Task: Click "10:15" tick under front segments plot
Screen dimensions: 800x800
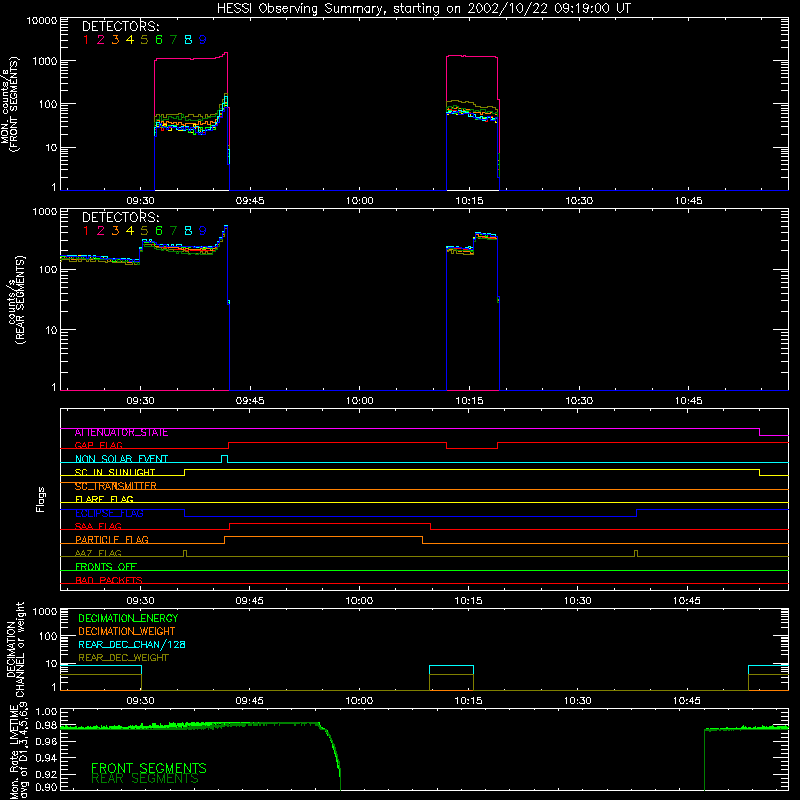Action: [469, 201]
